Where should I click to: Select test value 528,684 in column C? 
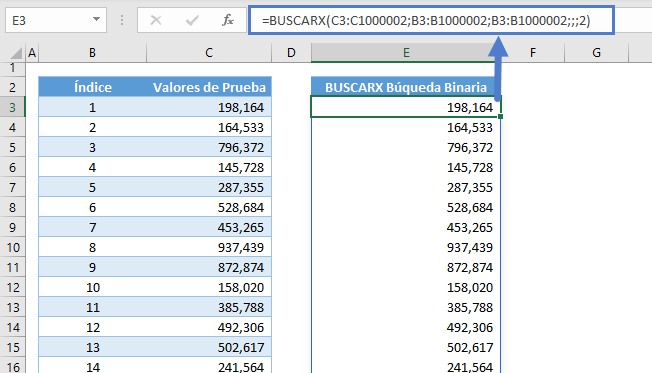[209, 207]
